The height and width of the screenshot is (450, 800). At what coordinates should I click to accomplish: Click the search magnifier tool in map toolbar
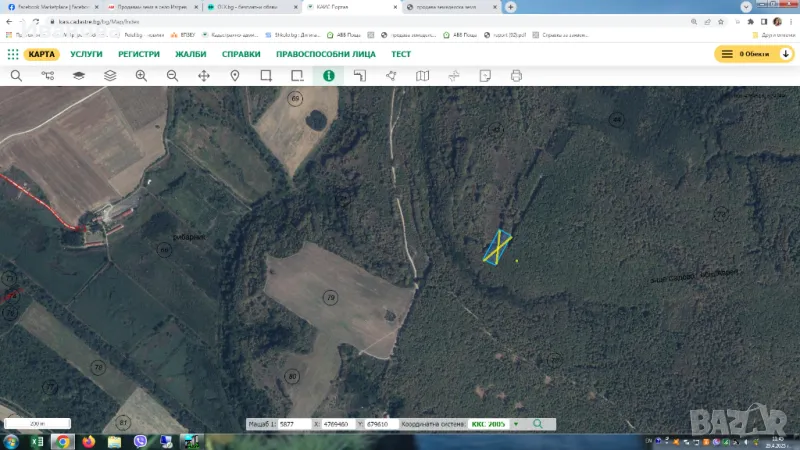(x=16, y=76)
